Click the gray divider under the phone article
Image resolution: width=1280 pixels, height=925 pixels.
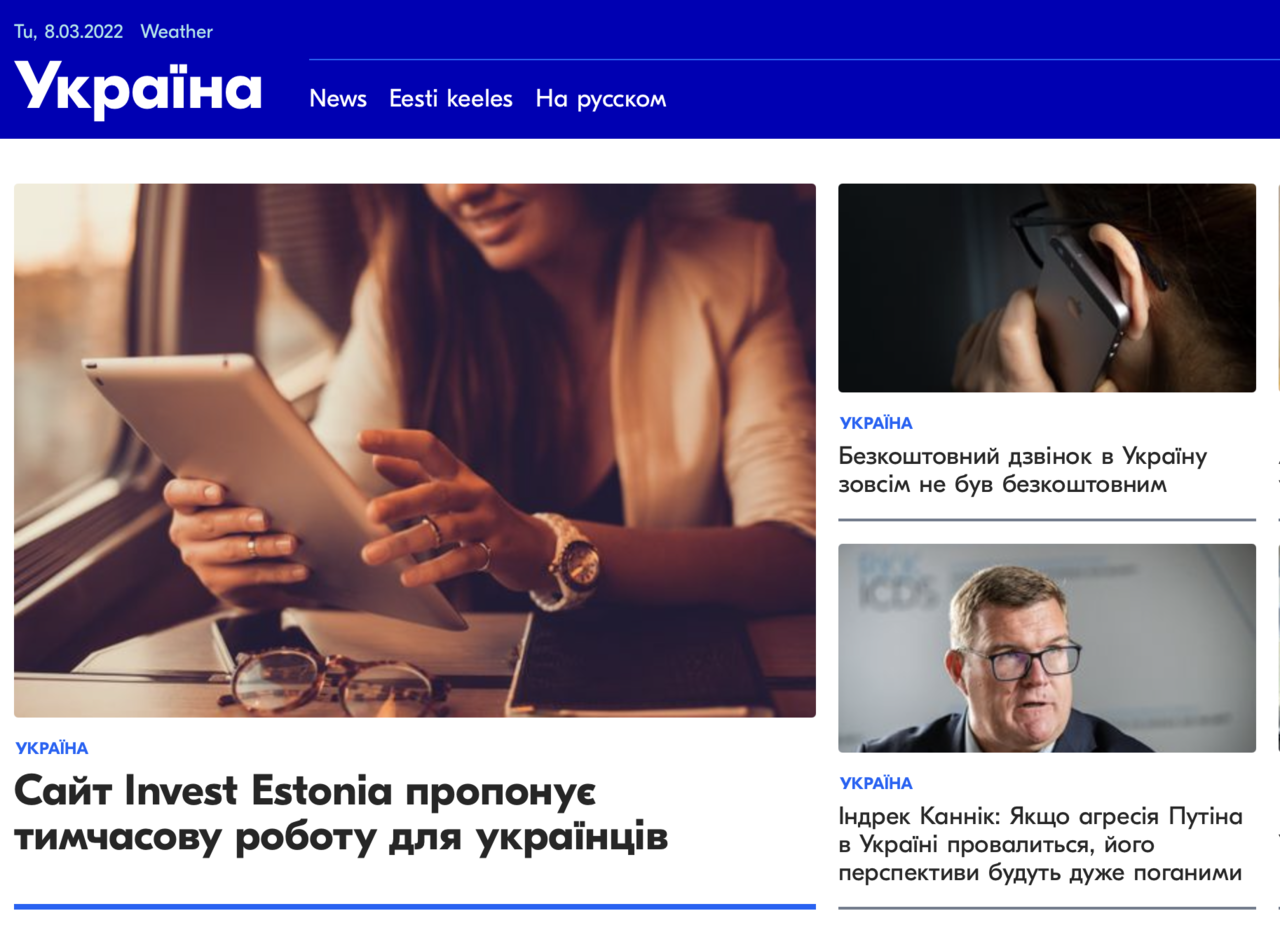[1047, 520]
